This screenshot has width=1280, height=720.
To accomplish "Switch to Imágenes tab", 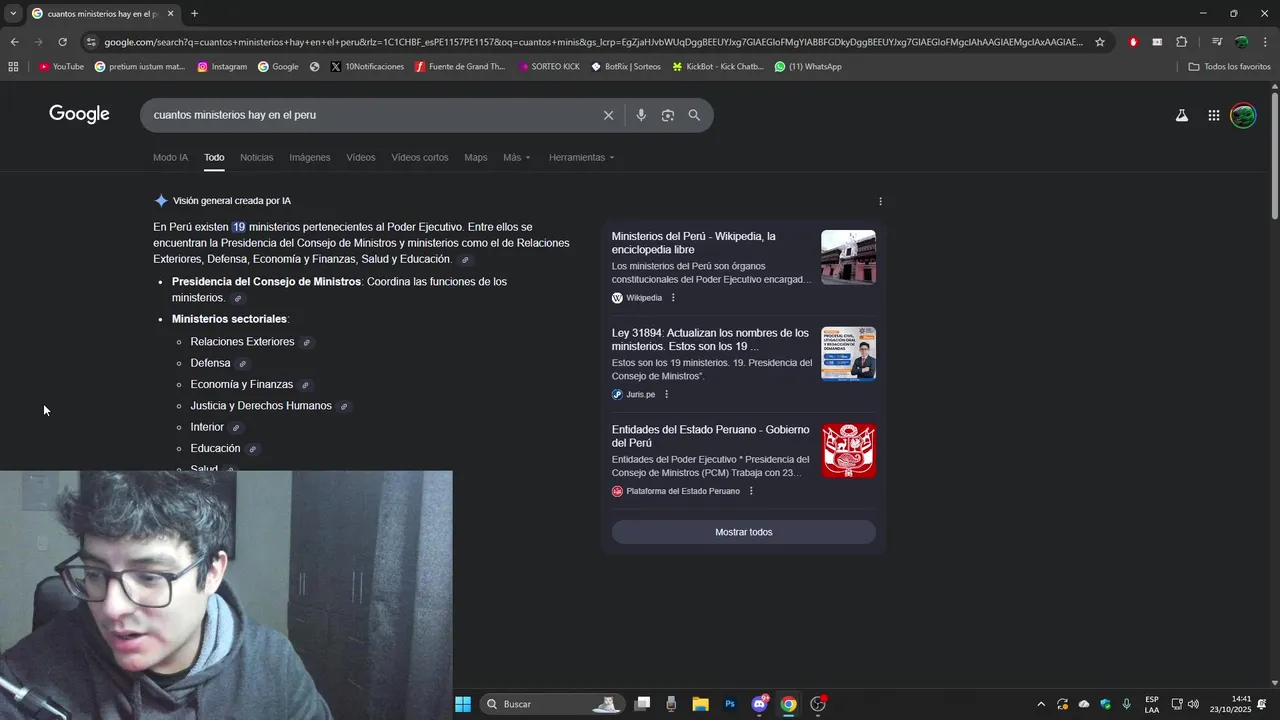I will (x=309, y=157).
